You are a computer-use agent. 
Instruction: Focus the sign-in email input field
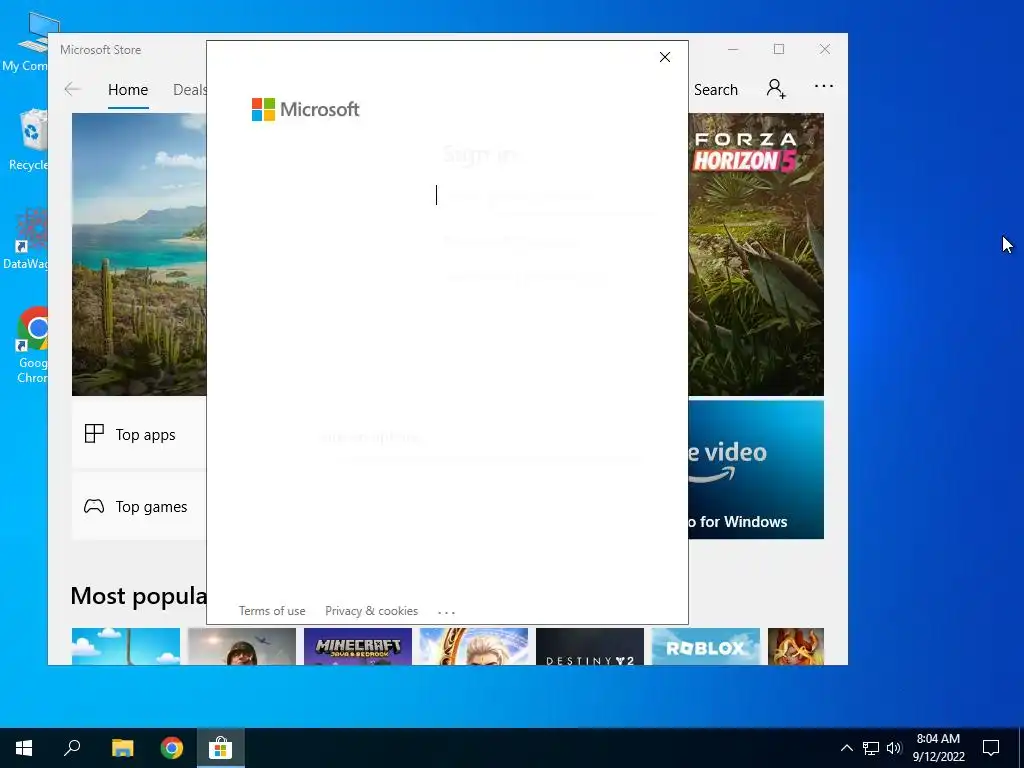coord(545,195)
